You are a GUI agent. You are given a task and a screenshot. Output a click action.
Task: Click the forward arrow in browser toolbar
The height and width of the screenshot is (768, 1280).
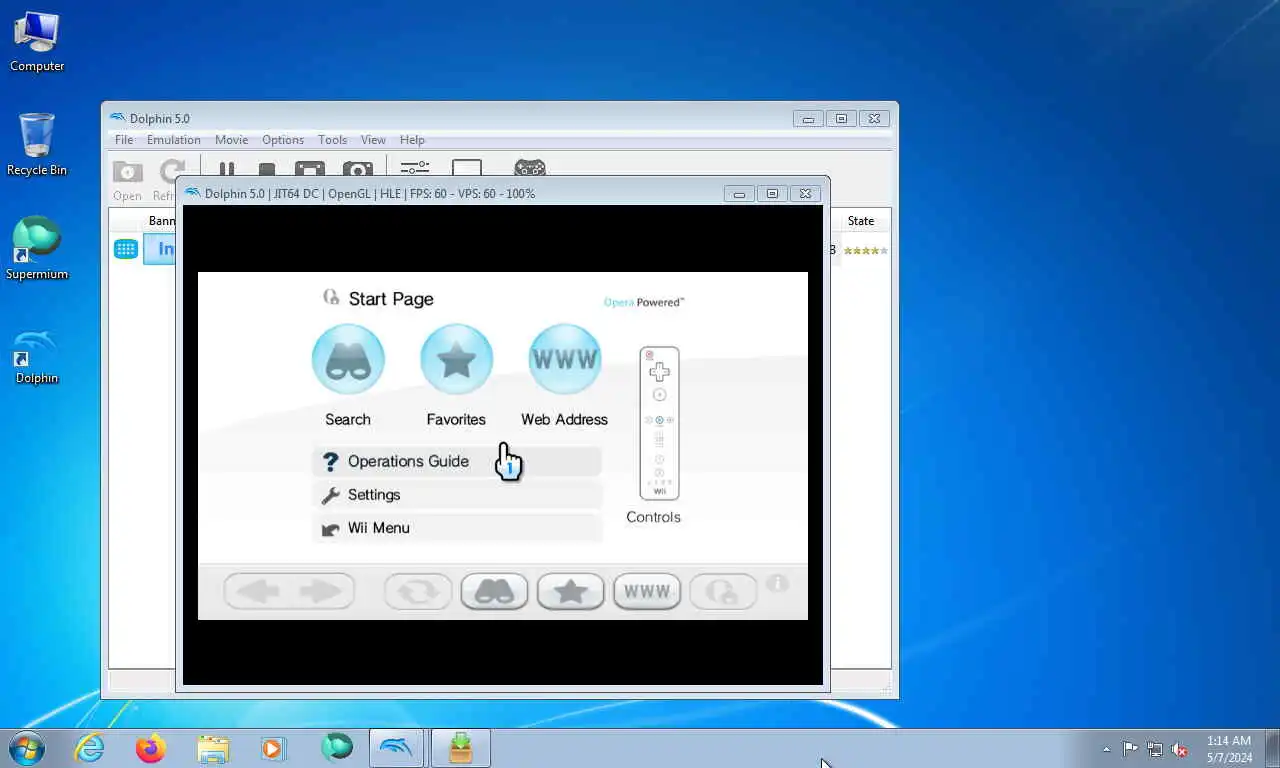tap(321, 591)
